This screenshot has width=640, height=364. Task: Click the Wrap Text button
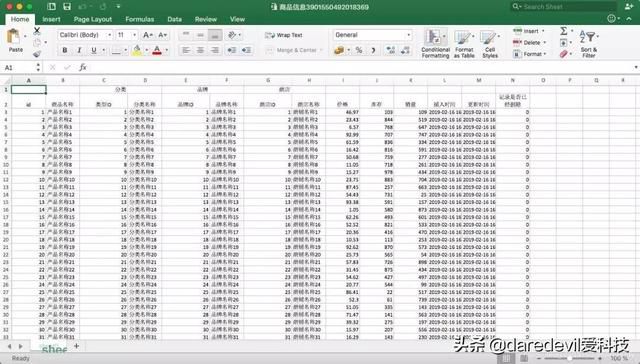pos(284,35)
